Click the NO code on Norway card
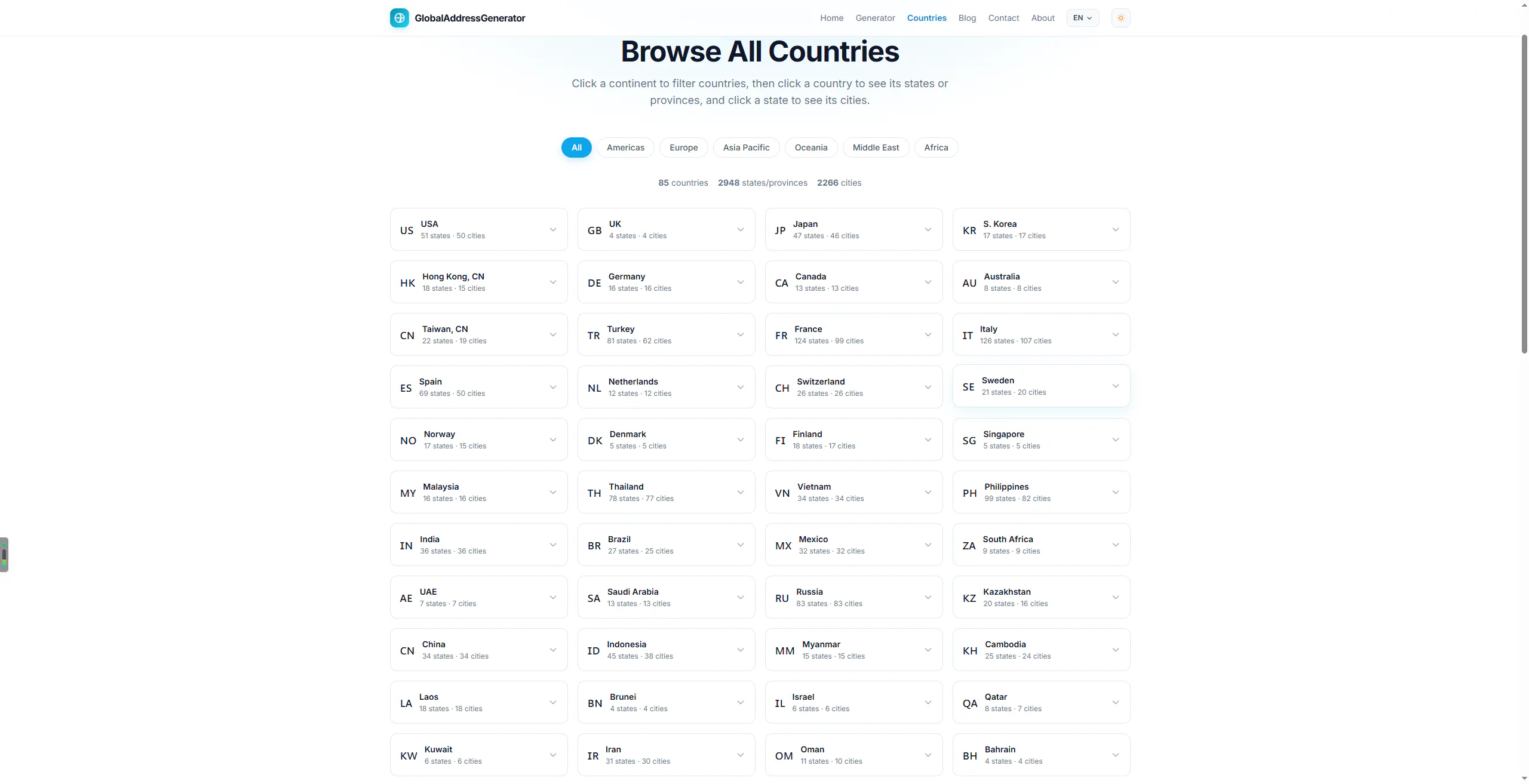Viewport: 1529px width, 784px height. [x=409, y=441]
